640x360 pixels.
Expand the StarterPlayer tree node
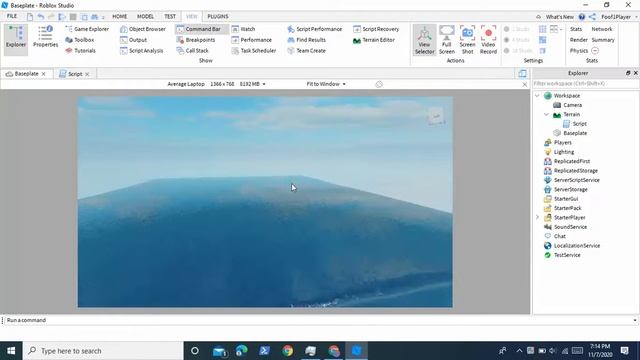[537, 218]
